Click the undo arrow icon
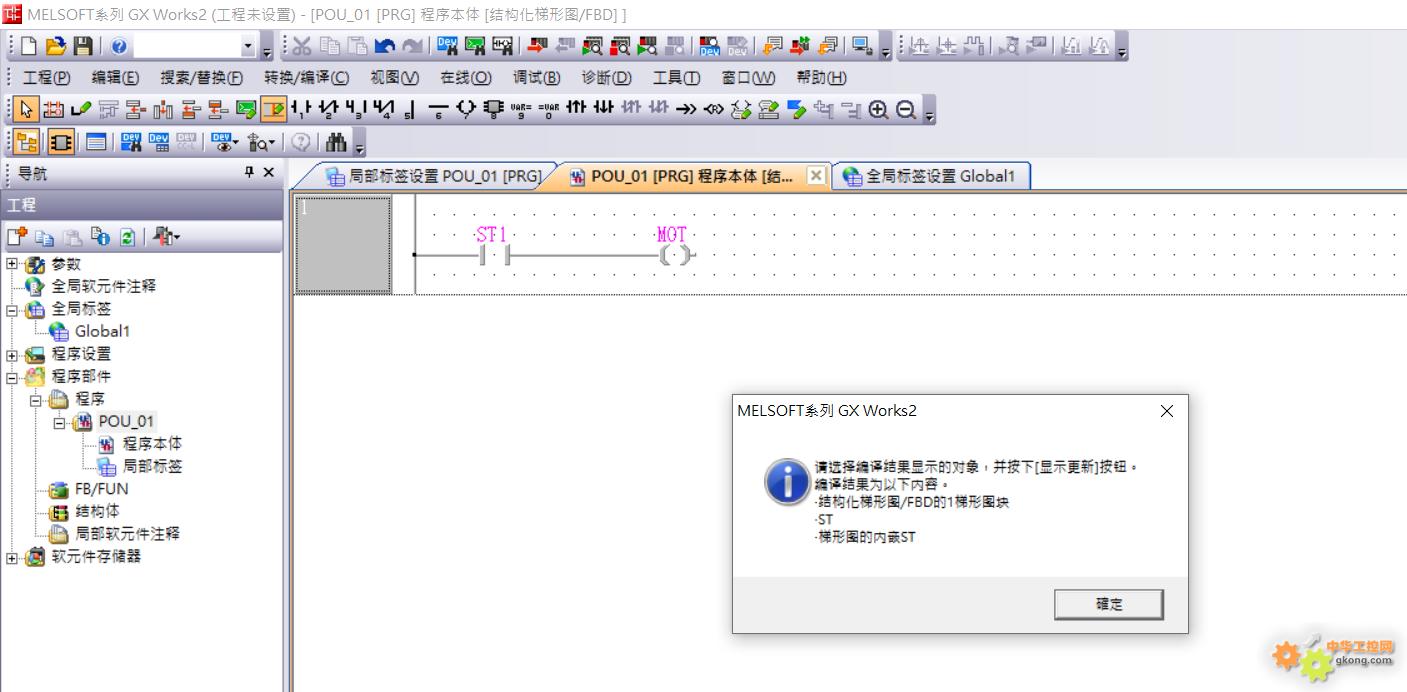1407x692 pixels. click(385, 46)
